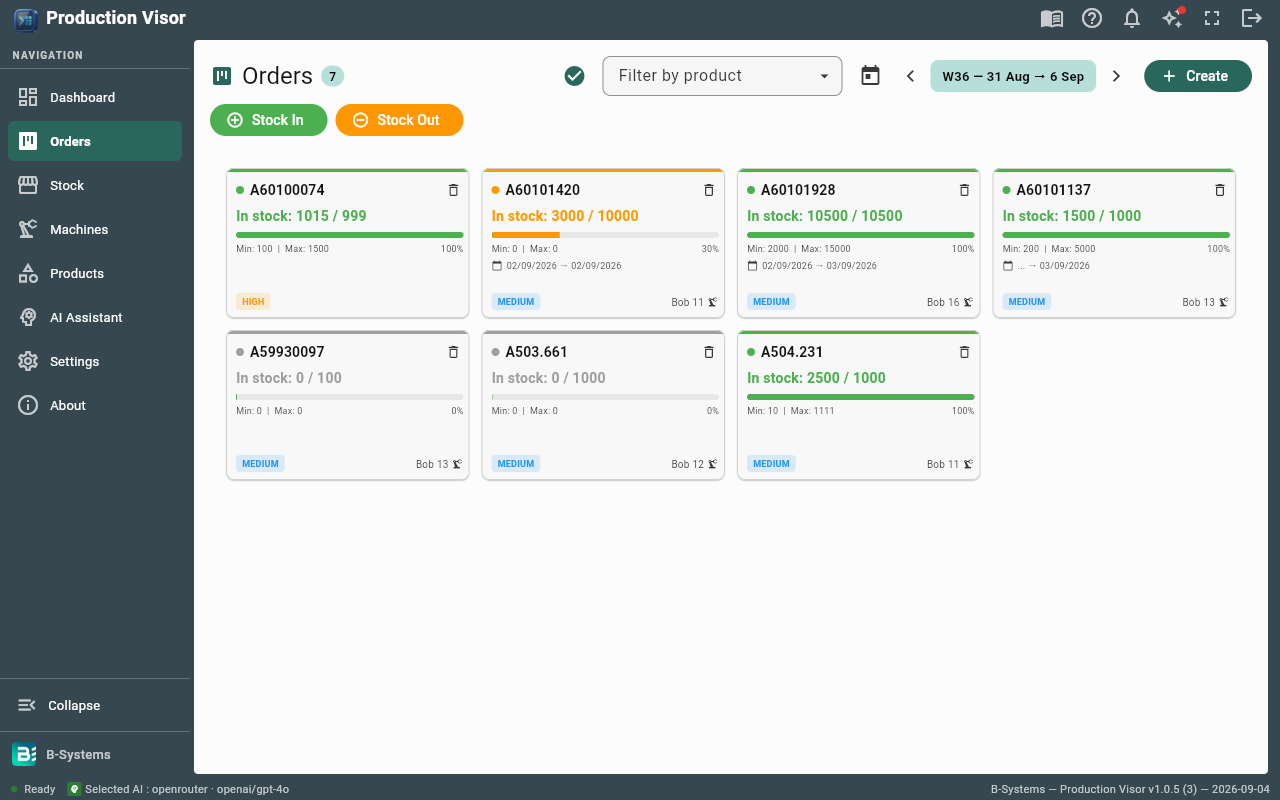The image size is (1280, 800).
Task: Click the A60101137 order title
Action: click(1053, 190)
